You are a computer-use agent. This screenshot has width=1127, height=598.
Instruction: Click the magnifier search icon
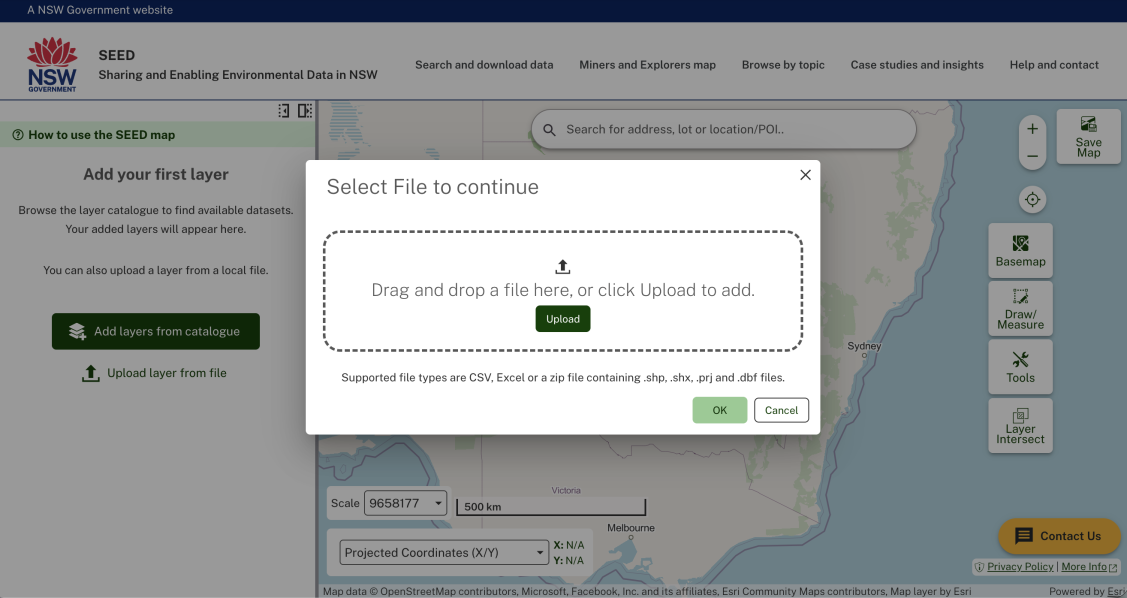[x=549, y=129]
